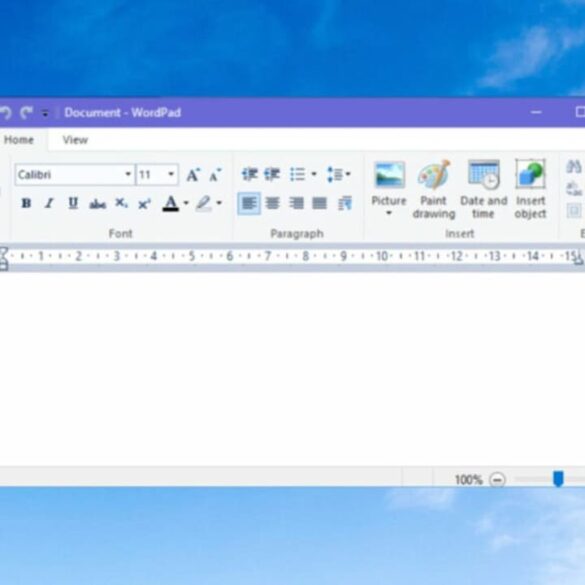Click the ruler at mark 5
This screenshot has height=585, width=585.
[192, 256]
